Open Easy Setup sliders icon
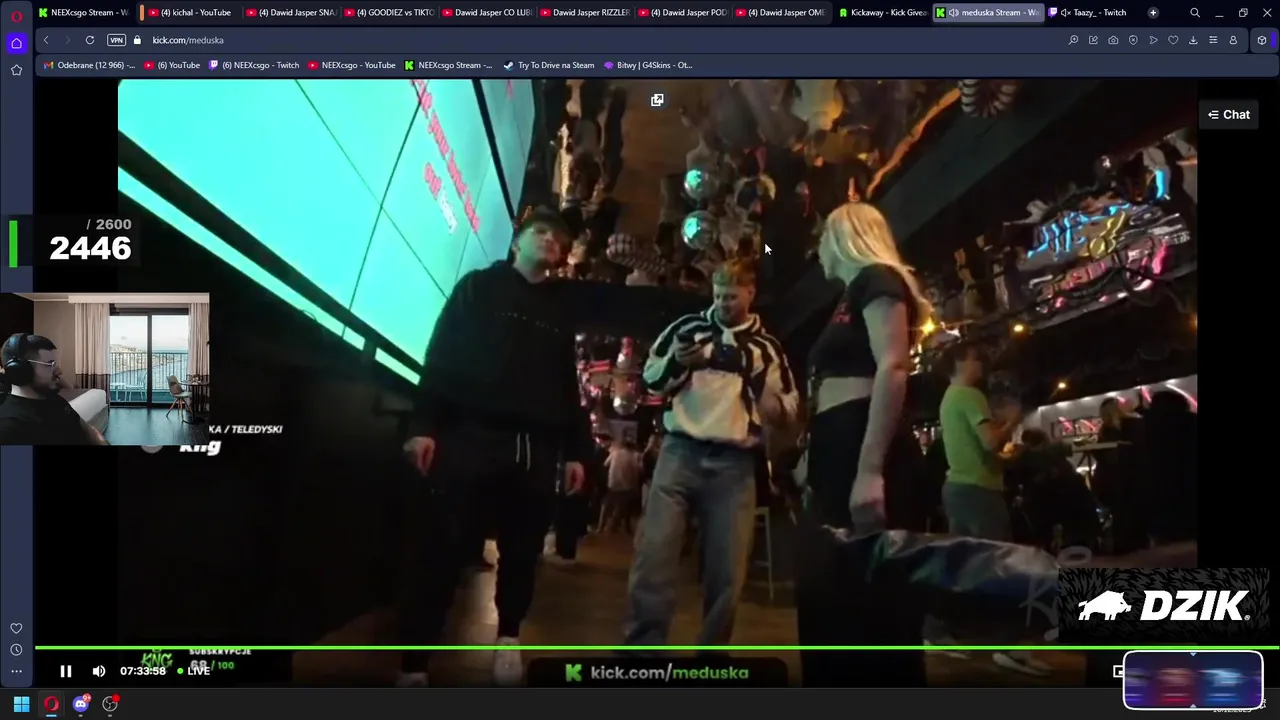1280x720 pixels. (1213, 40)
